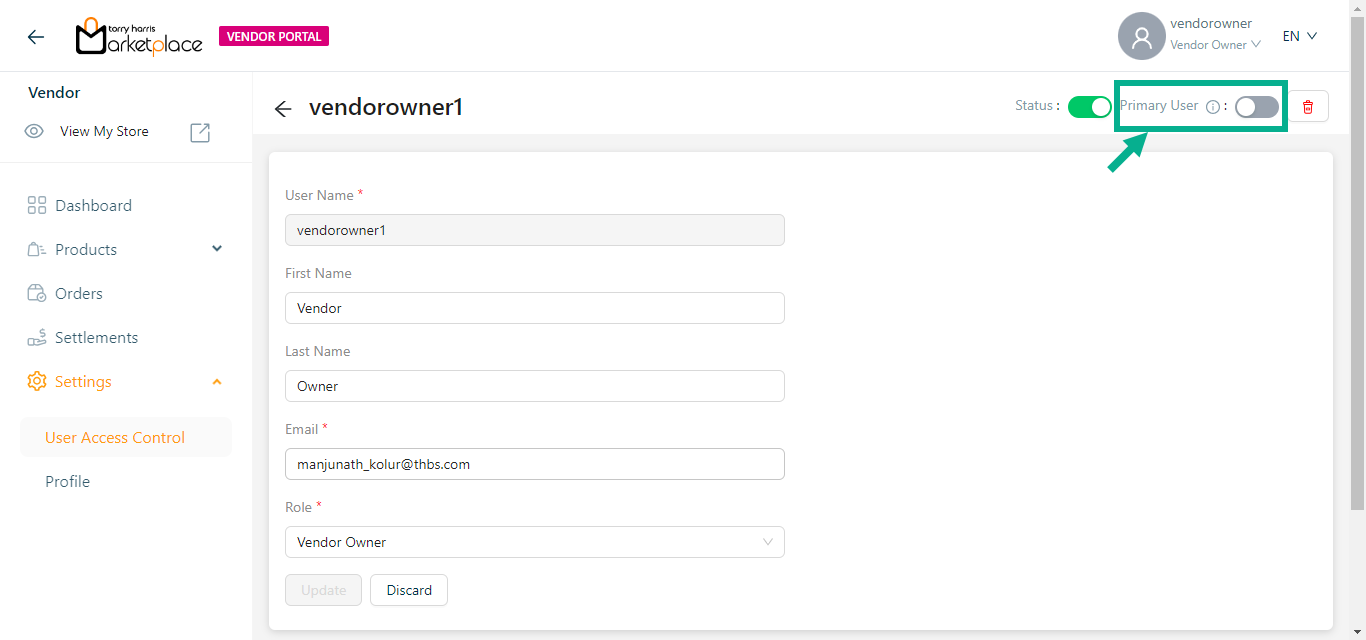Click the Torry Harris Marketplace logo
Viewport: 1366px width, 640px height.
click(x=139, y=37)
